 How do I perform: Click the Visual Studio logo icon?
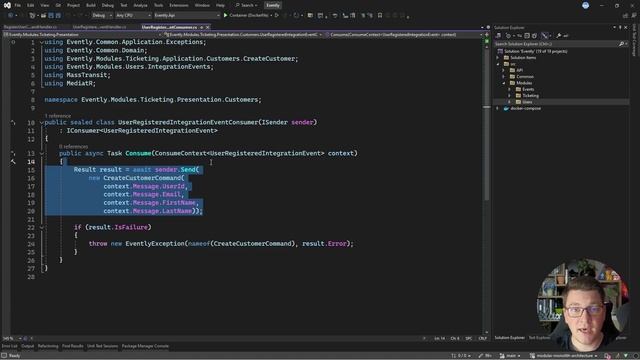tap(7, 5)
